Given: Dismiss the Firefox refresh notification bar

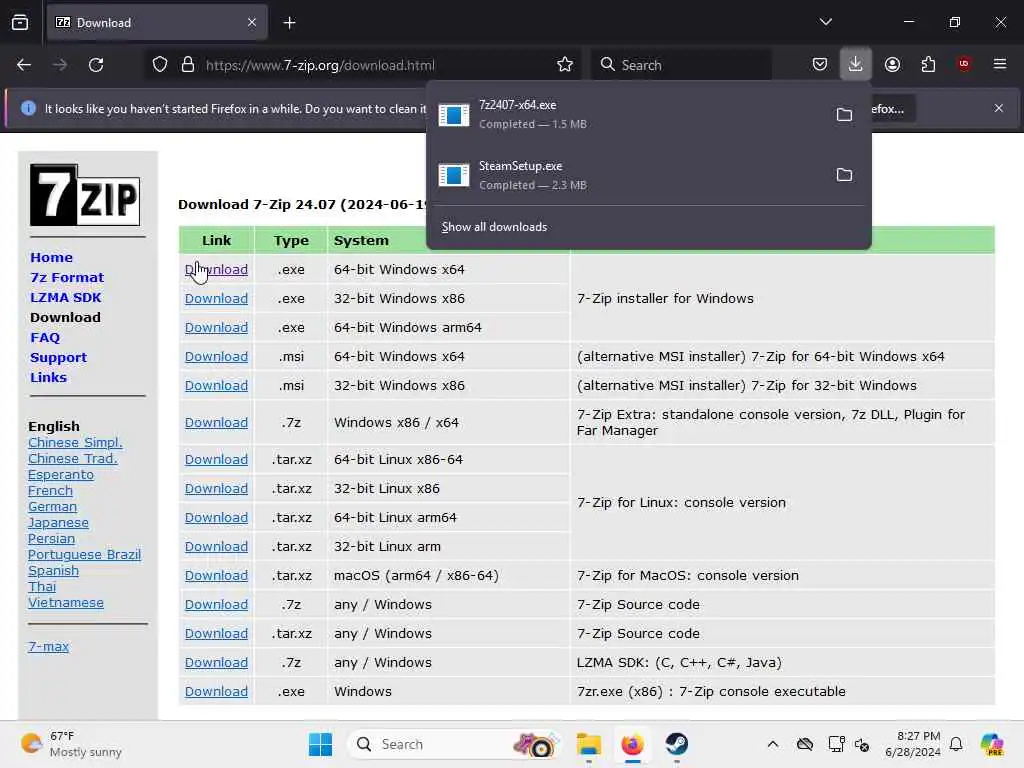Looking at the screenshot, I should tap(999, 108).
